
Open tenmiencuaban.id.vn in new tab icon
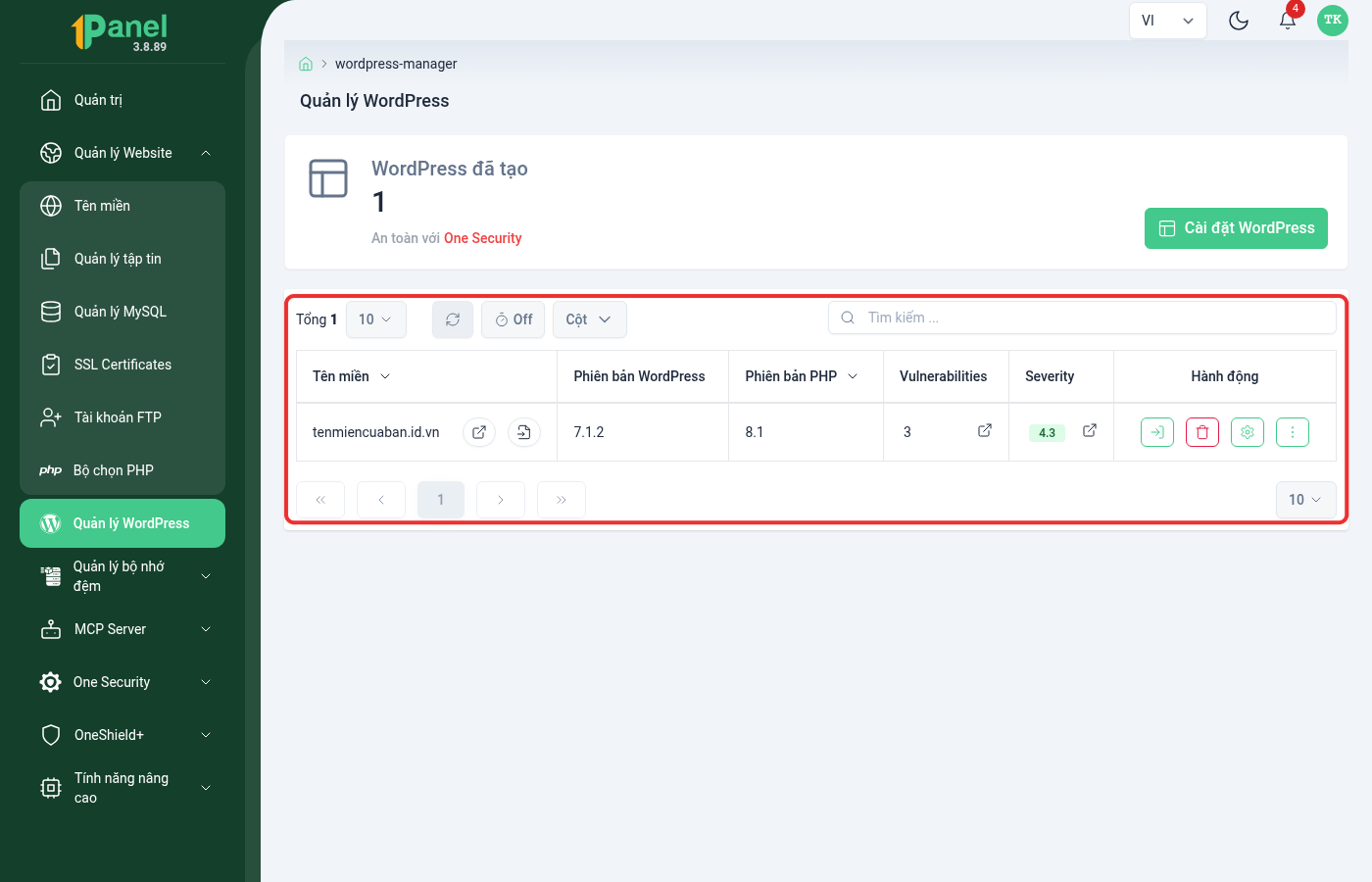point(479,432)
